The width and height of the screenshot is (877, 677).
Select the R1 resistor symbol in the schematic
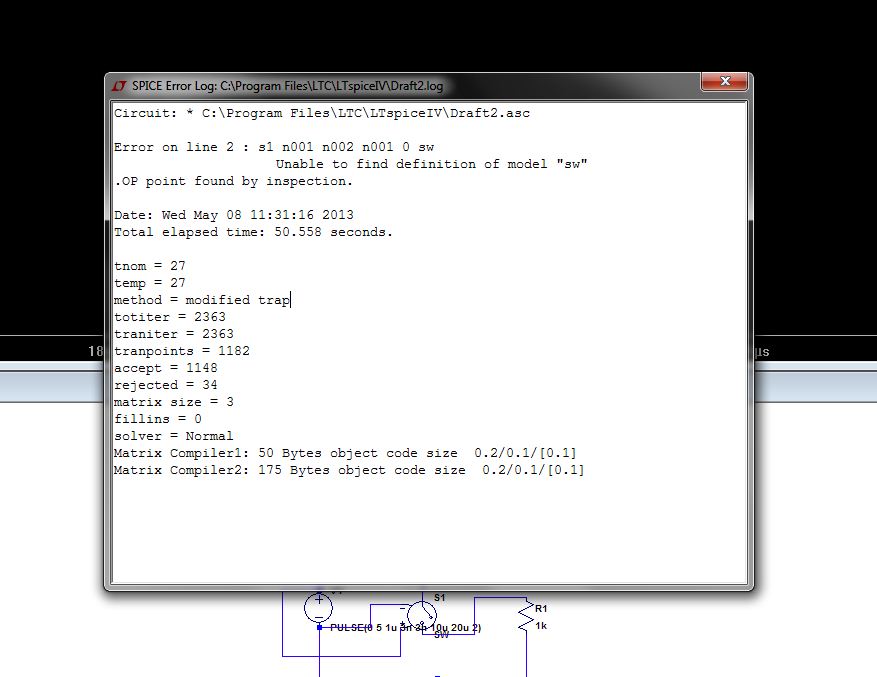[526, 617]
